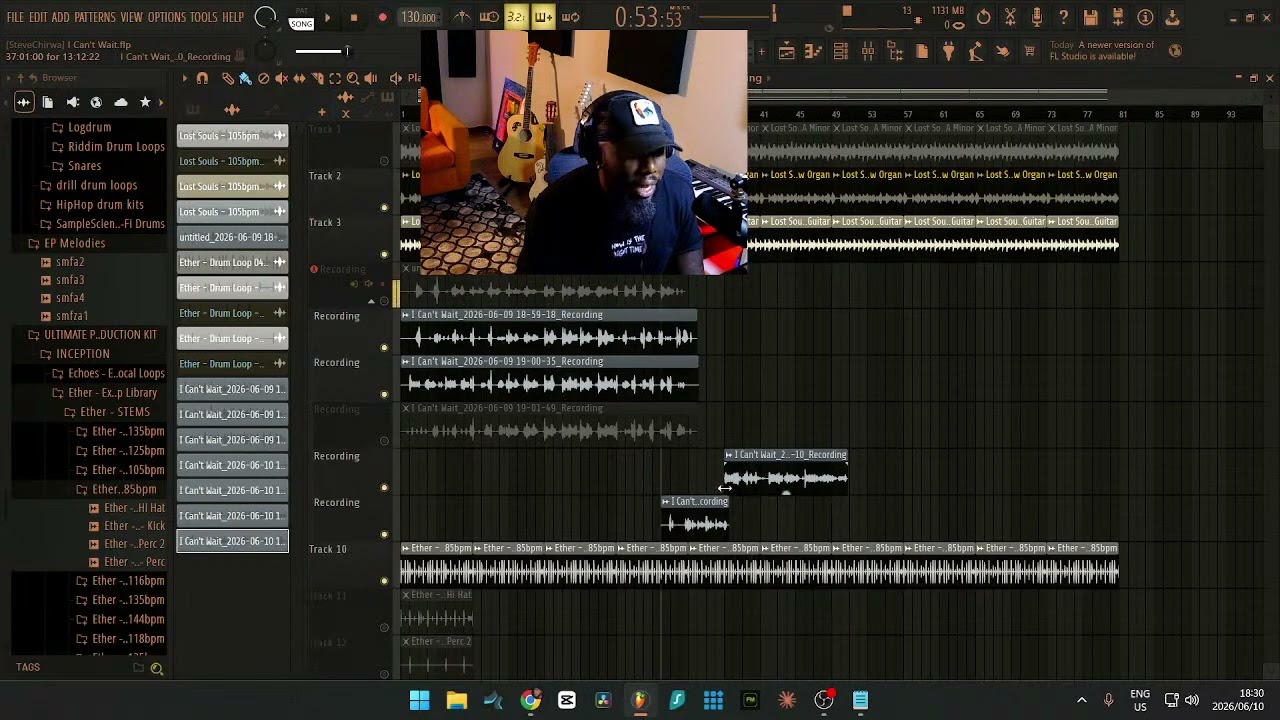Collapse the Ether - STEMS folder
Screen dimensions: 1280x720
click(106, 412)
